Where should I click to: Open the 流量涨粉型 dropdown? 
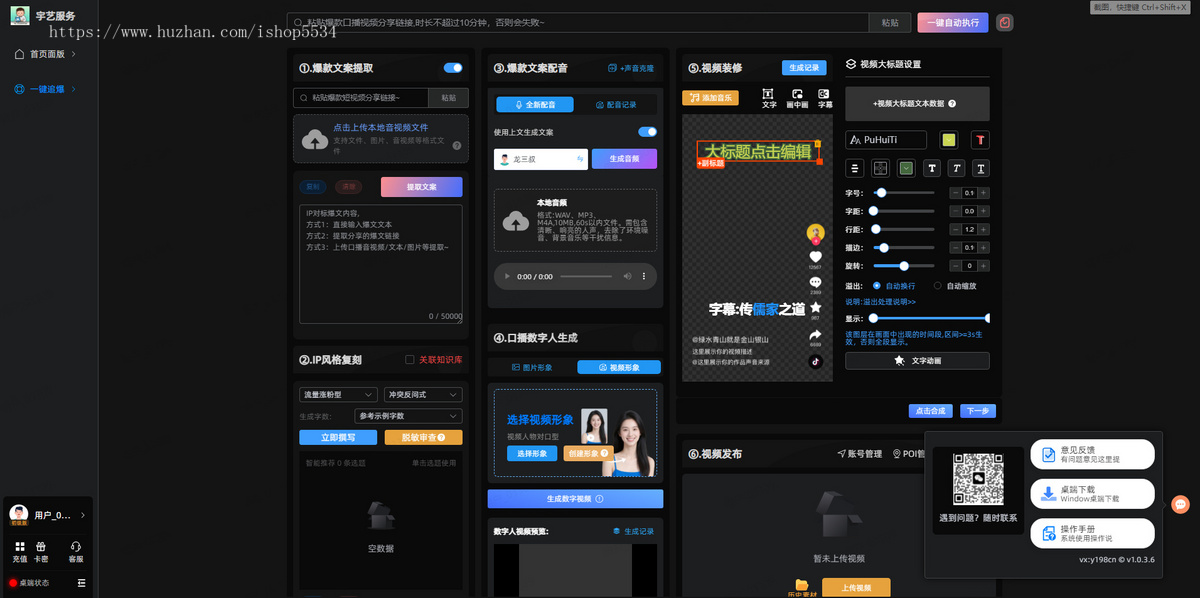pos(338,395)
